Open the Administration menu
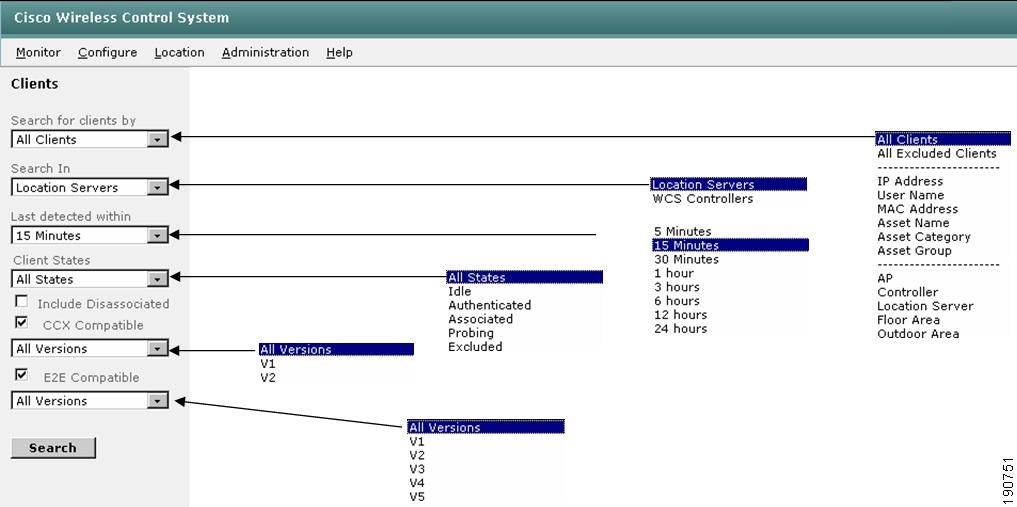1017x507 pixels. 265,53
